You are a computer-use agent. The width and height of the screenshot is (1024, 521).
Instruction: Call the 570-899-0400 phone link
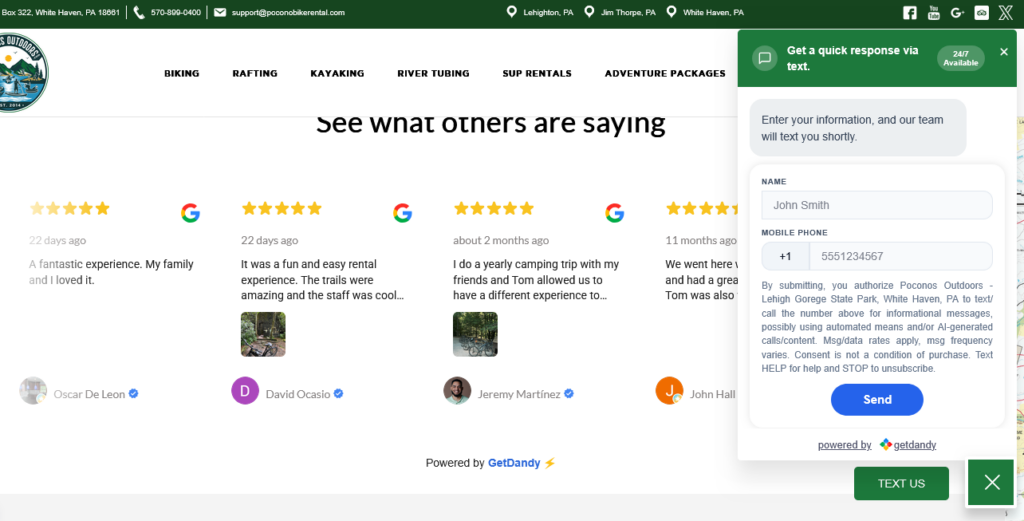click(x=176, y=12)
